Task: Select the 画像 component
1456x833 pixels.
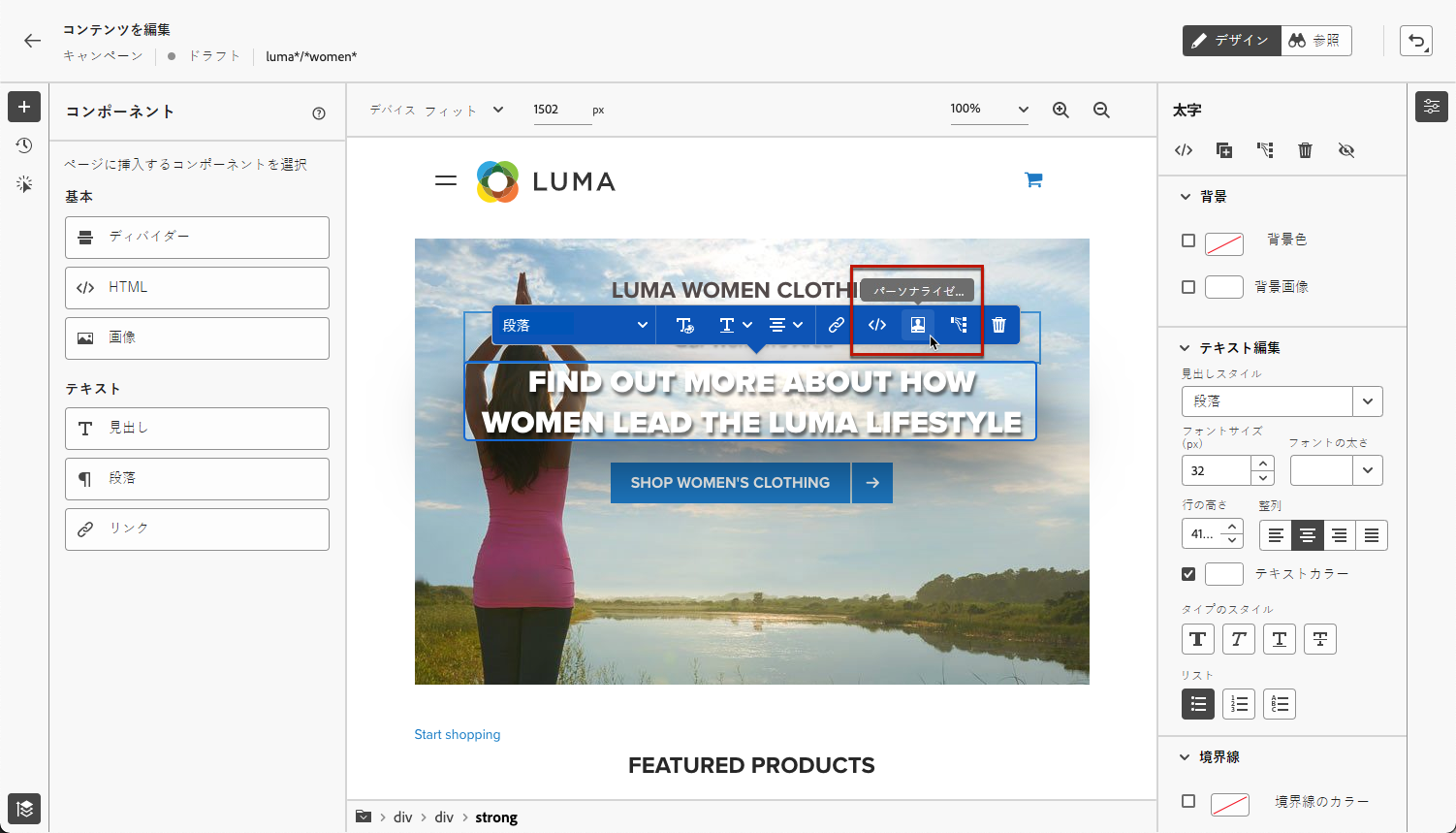Action: tap(197, 338)
